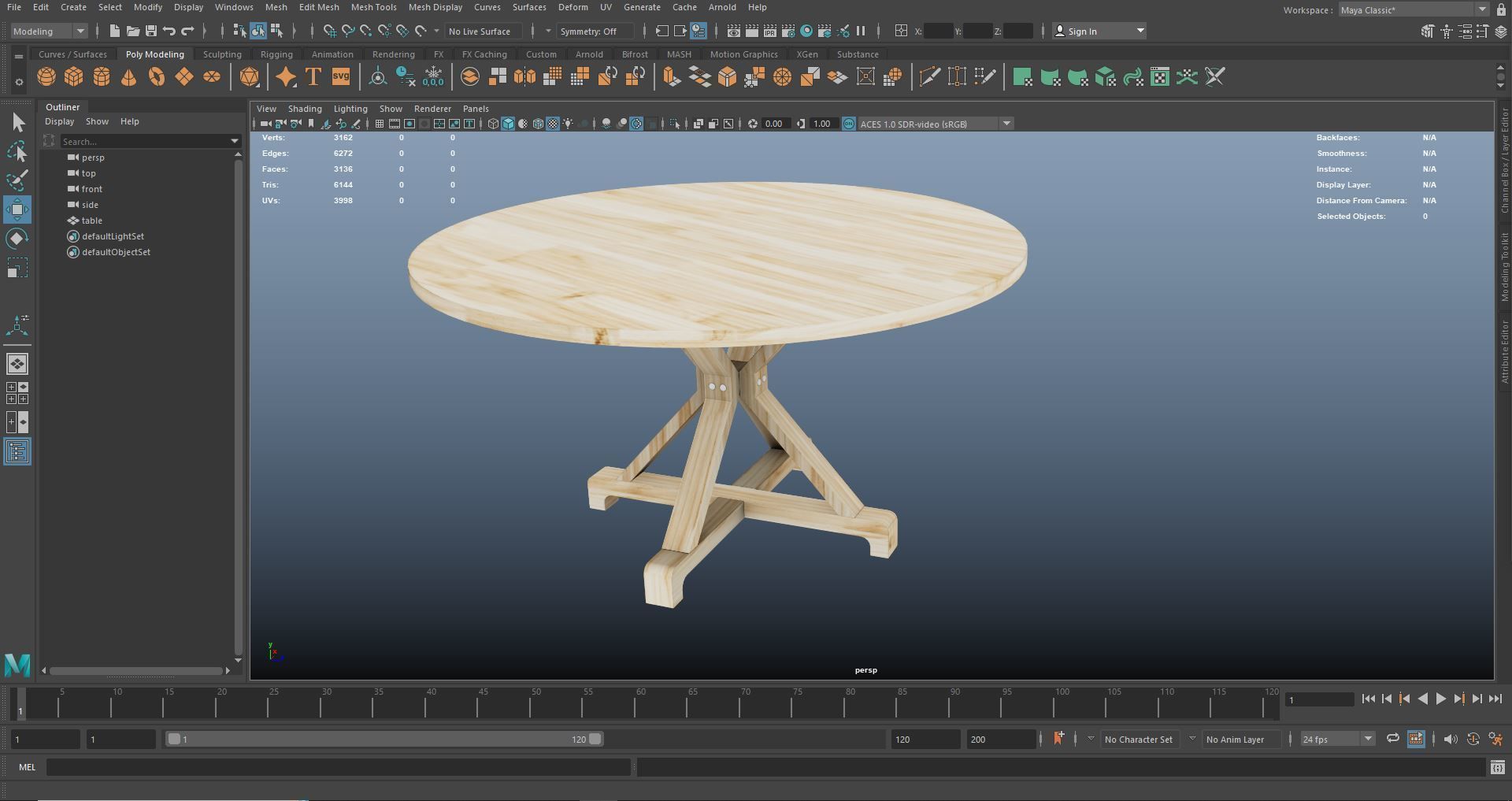
Task: Select the table object in Outliner
Action: (x=91, y=221)
